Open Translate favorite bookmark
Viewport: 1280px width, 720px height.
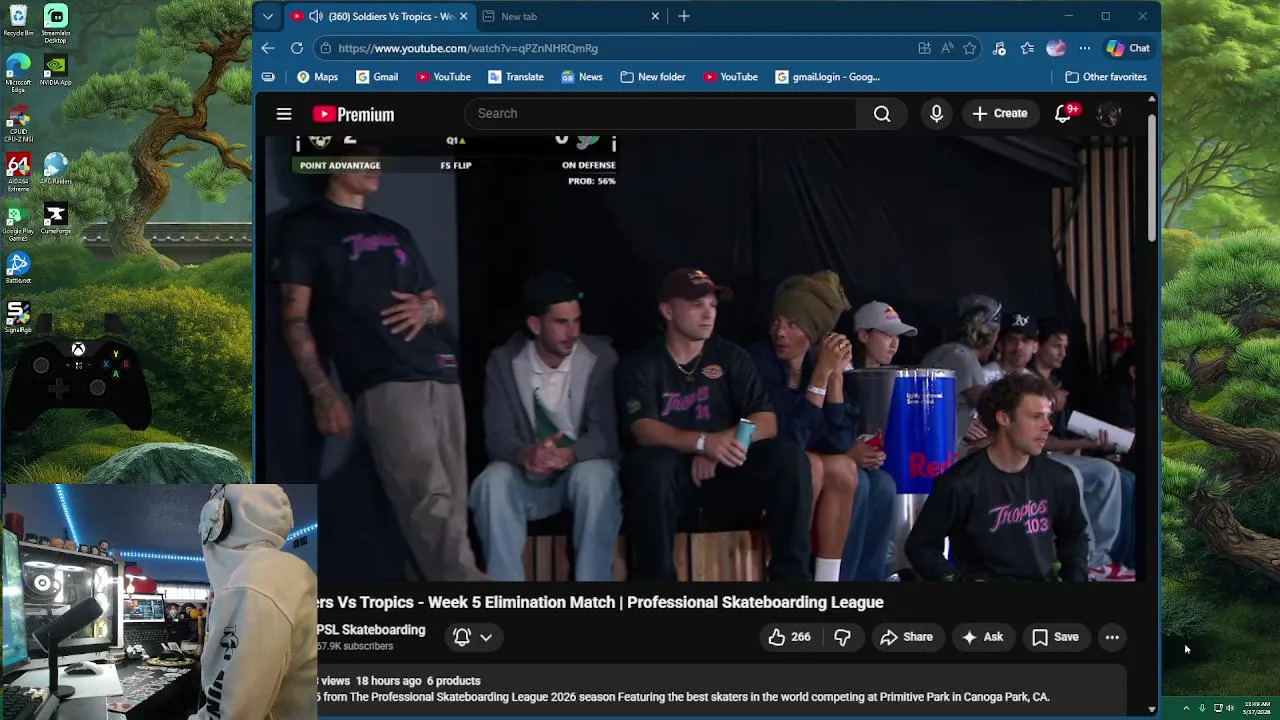(516, 77)
